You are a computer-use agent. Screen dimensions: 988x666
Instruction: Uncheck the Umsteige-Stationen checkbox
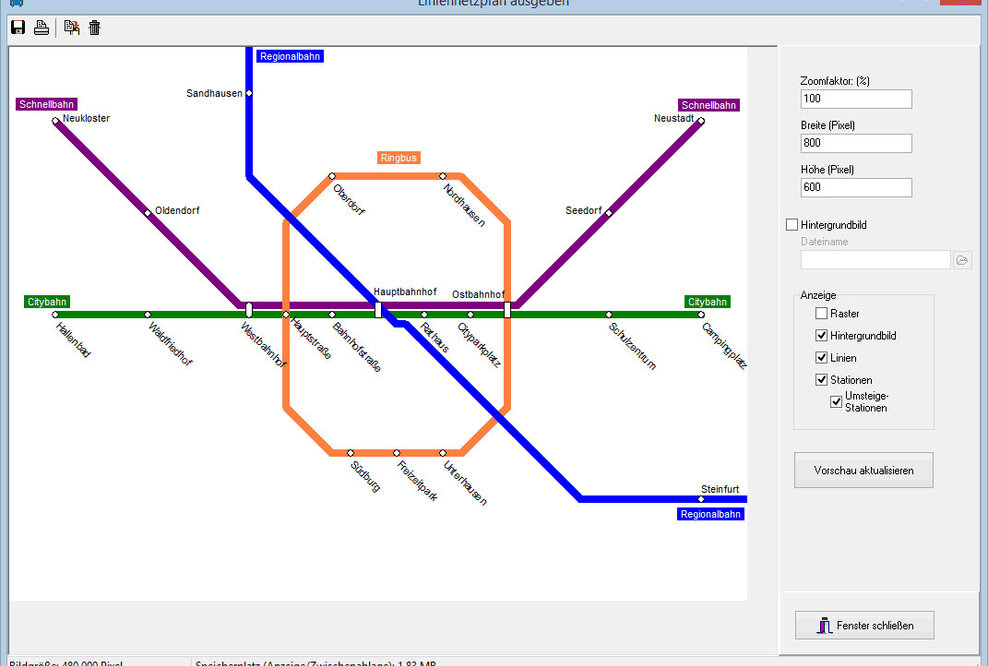(x=836, y=402)
